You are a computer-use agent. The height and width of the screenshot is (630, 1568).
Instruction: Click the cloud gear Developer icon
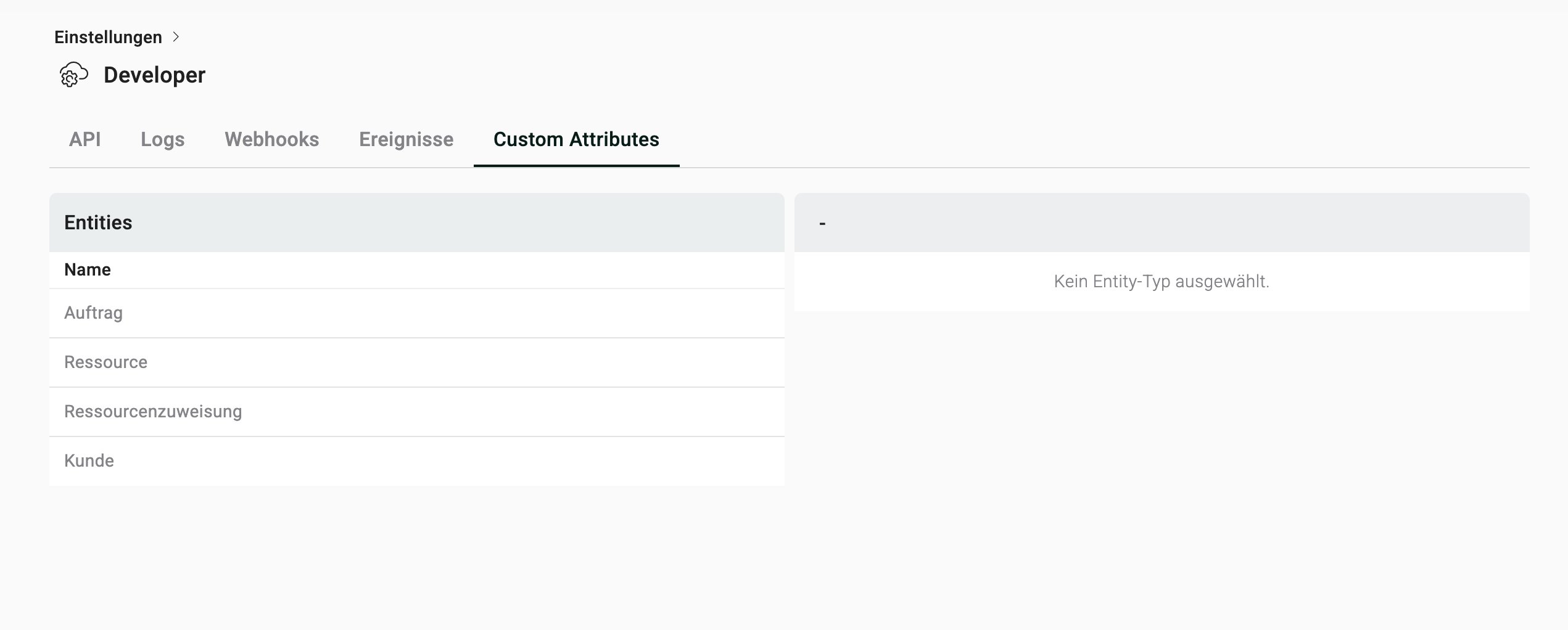click(x=73, y=75)
